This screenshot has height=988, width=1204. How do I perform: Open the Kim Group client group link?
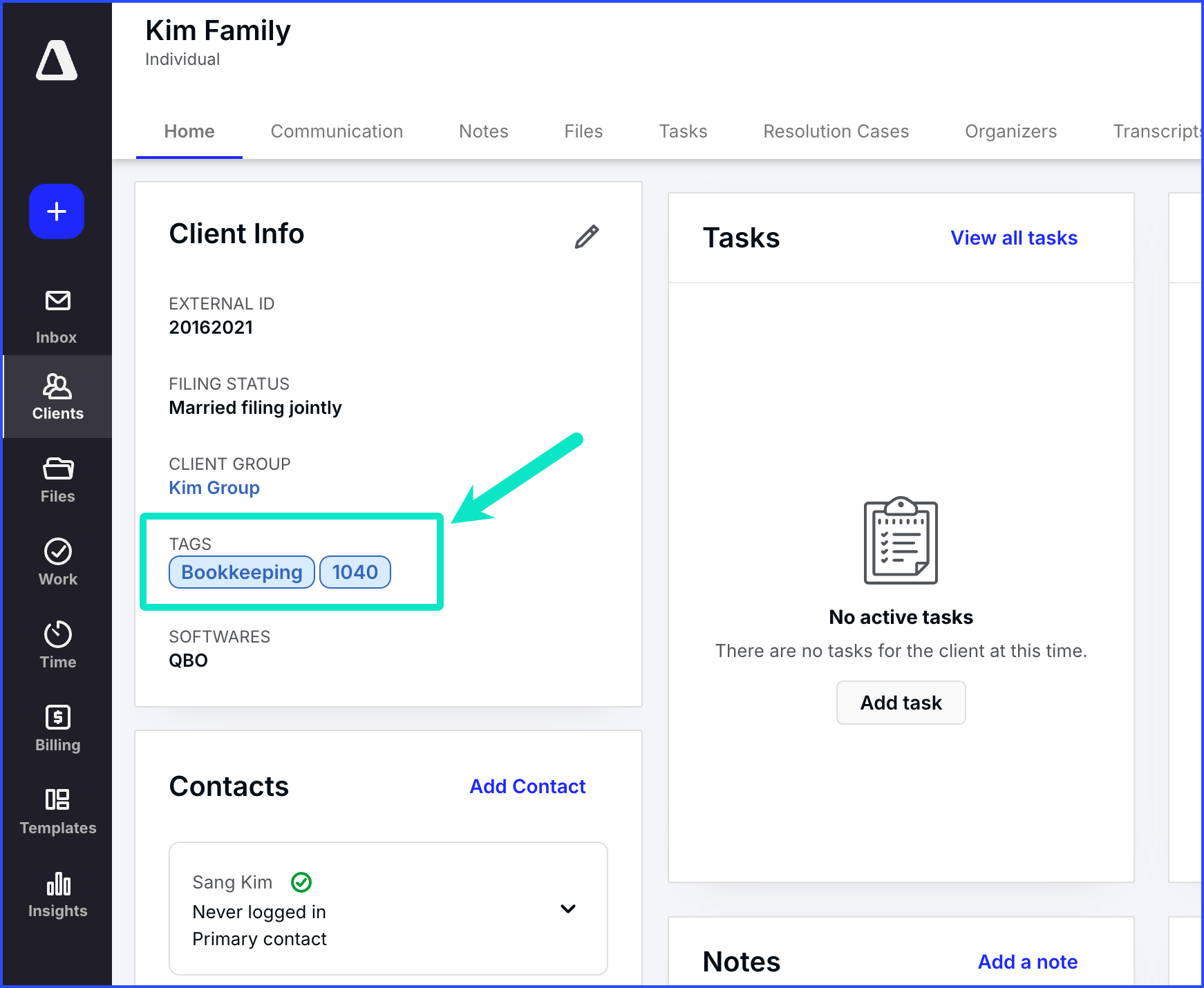pyautogui.click(x=214, y=488)
